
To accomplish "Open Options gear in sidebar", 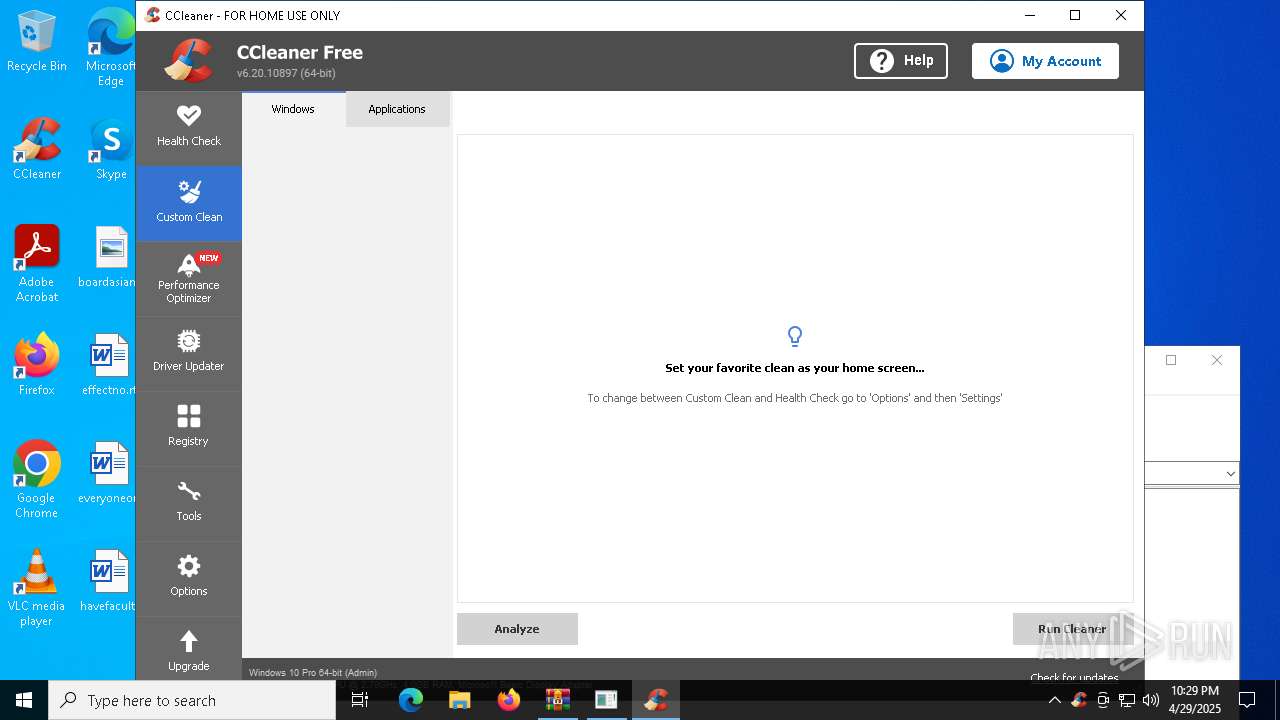I will 189,578.
